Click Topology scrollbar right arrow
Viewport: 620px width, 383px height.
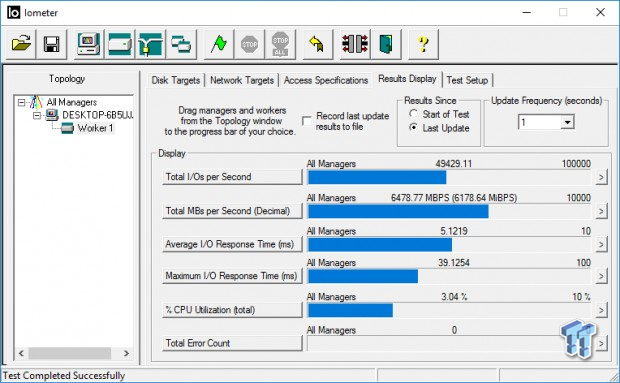(x=126, y=353)
